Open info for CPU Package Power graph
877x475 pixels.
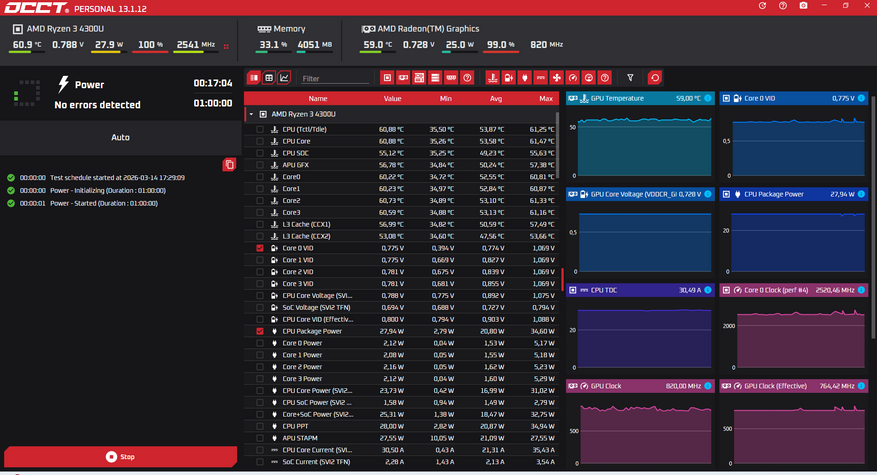click(861, 194)
